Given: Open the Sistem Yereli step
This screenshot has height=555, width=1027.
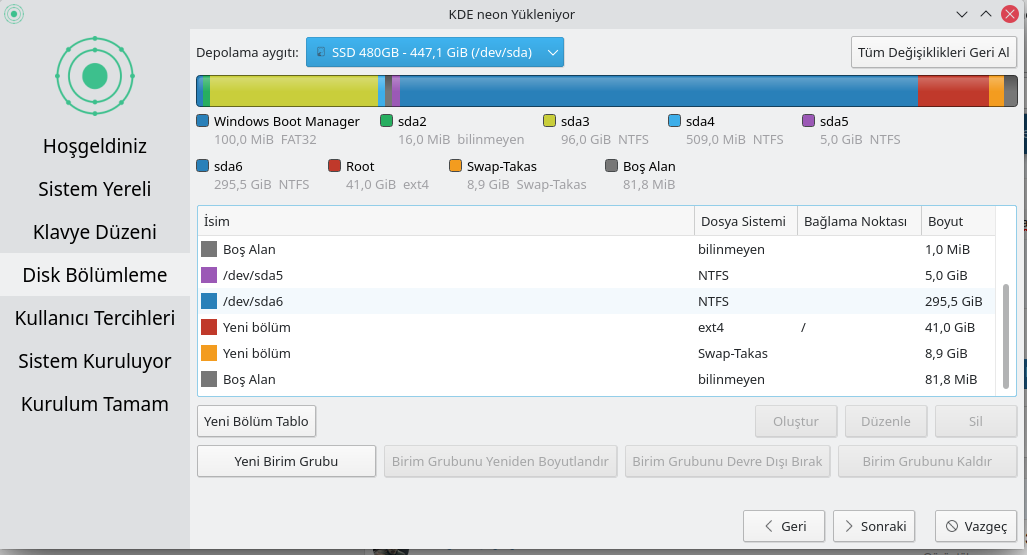Looking at the screenshot, I should 95,189.
